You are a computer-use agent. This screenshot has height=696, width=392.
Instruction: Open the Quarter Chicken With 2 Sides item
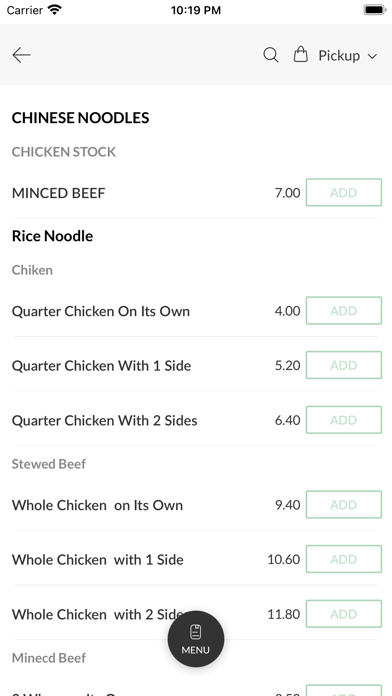pyautogui.click(x=104, y=420)
